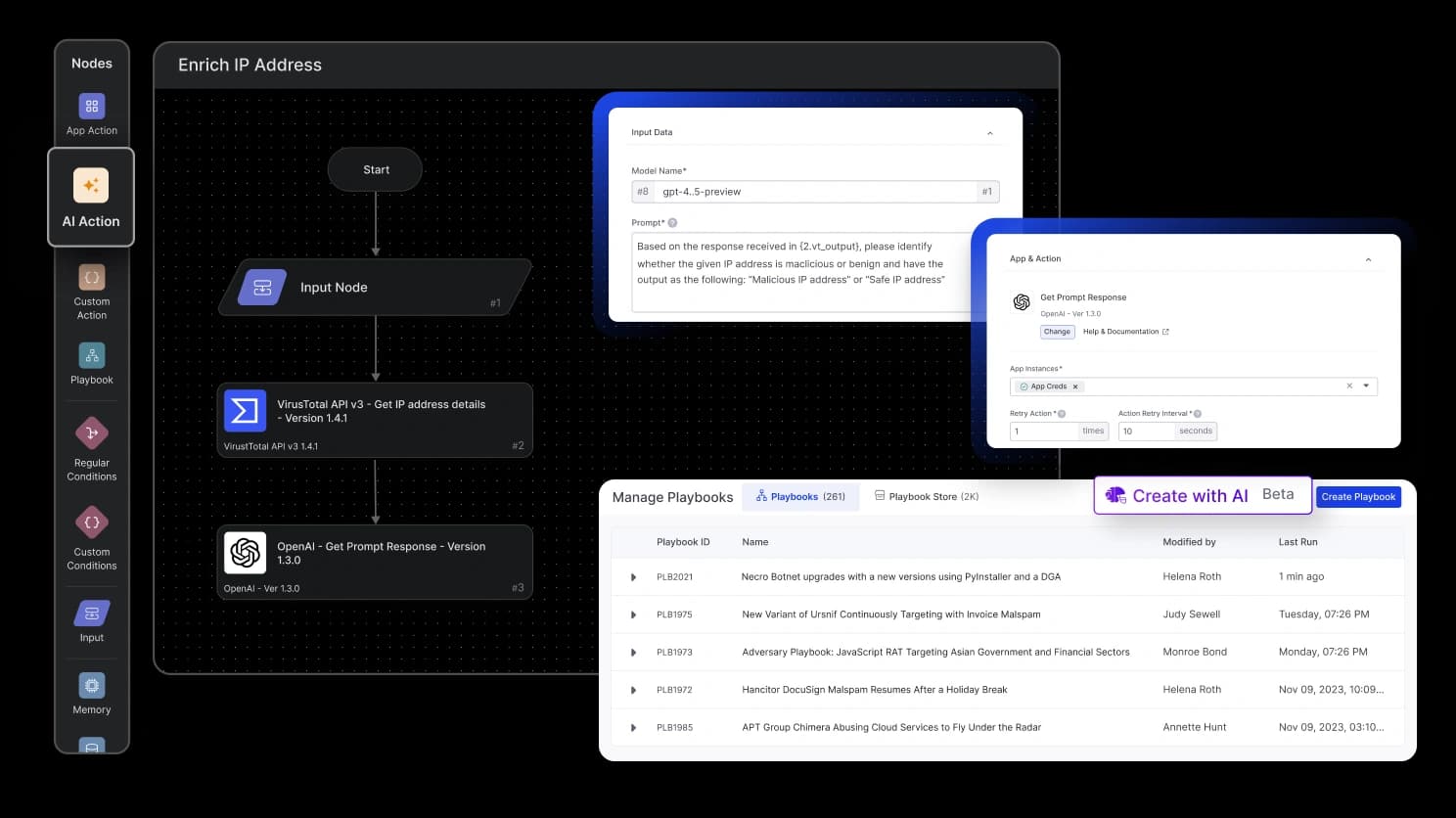Image resolution: width=1456 pixels, height=818 pixels.
Task: Click the Create Playbook button
Action: (1358, 497)
